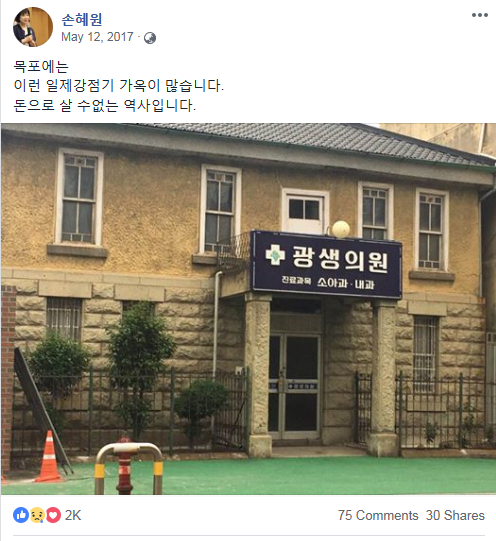Open the May 12, 2017 post timestamp
Image resolution: width=496 pixels, height=541 pixels.
(97, 37)
